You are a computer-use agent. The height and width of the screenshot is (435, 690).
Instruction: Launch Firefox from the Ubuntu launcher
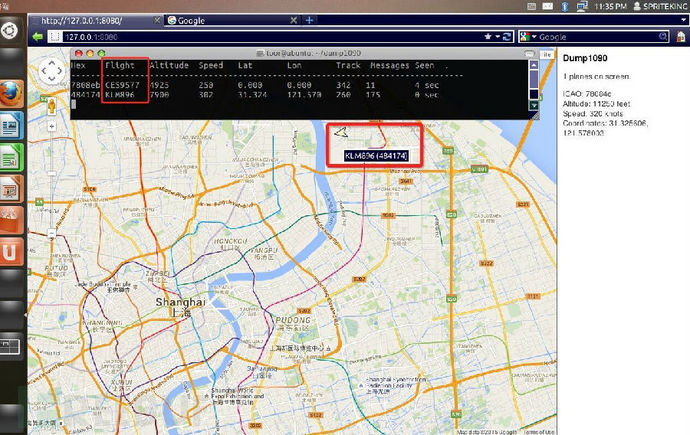point(11,94)
